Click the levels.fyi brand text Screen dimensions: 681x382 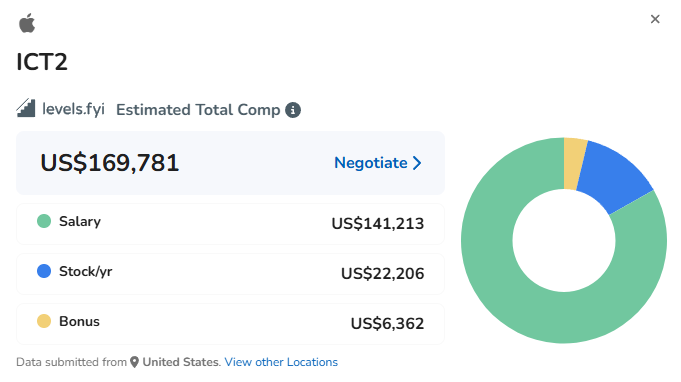click(x=73, y=109)
